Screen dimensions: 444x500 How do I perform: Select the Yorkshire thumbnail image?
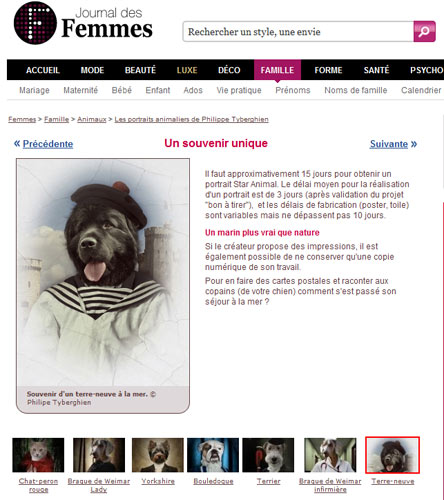click(x=158, y=455)
